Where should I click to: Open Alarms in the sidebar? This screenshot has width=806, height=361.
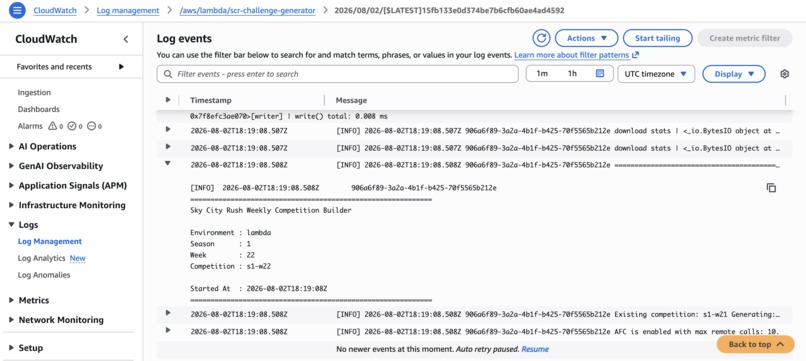30,126
